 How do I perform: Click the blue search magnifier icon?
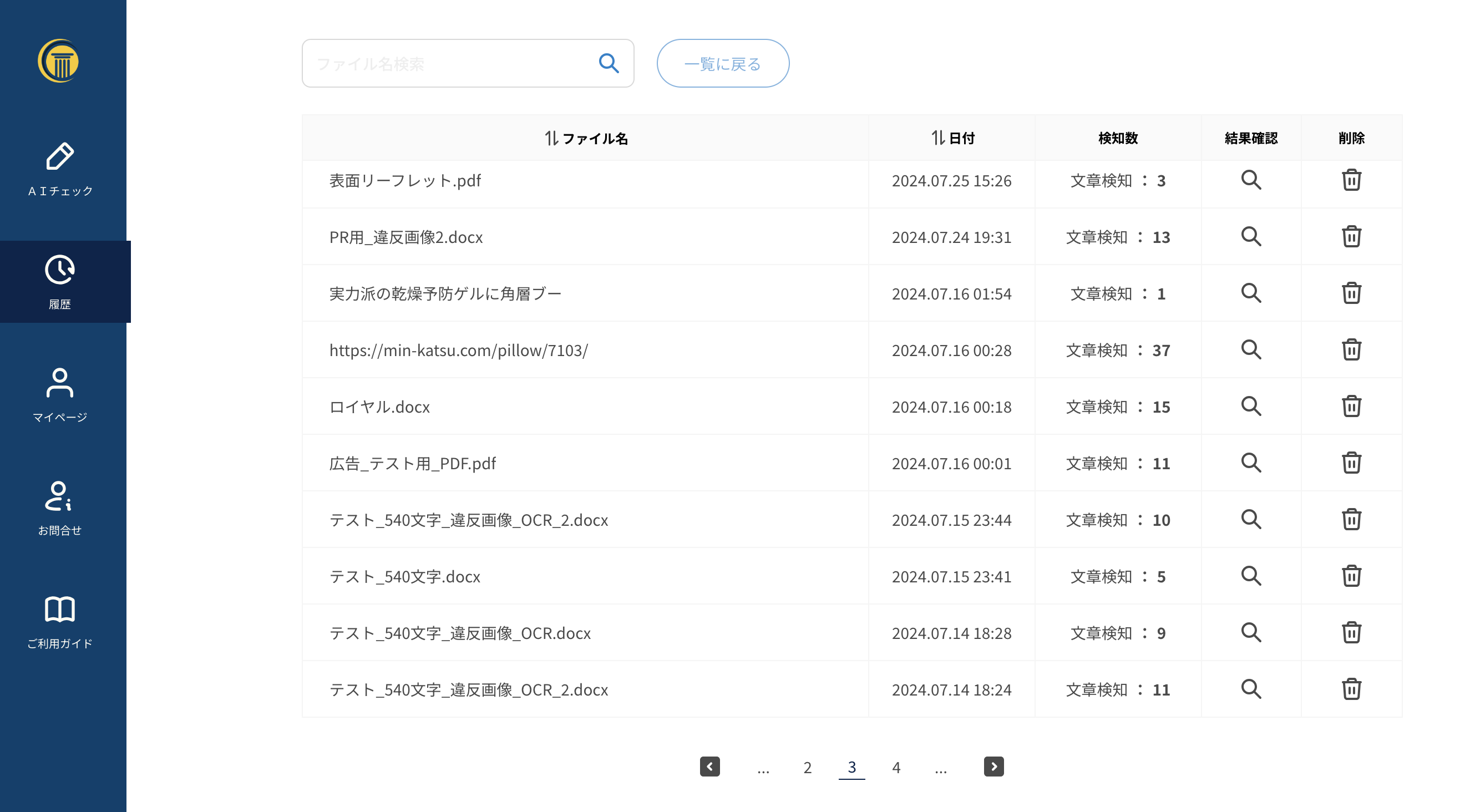609,63
